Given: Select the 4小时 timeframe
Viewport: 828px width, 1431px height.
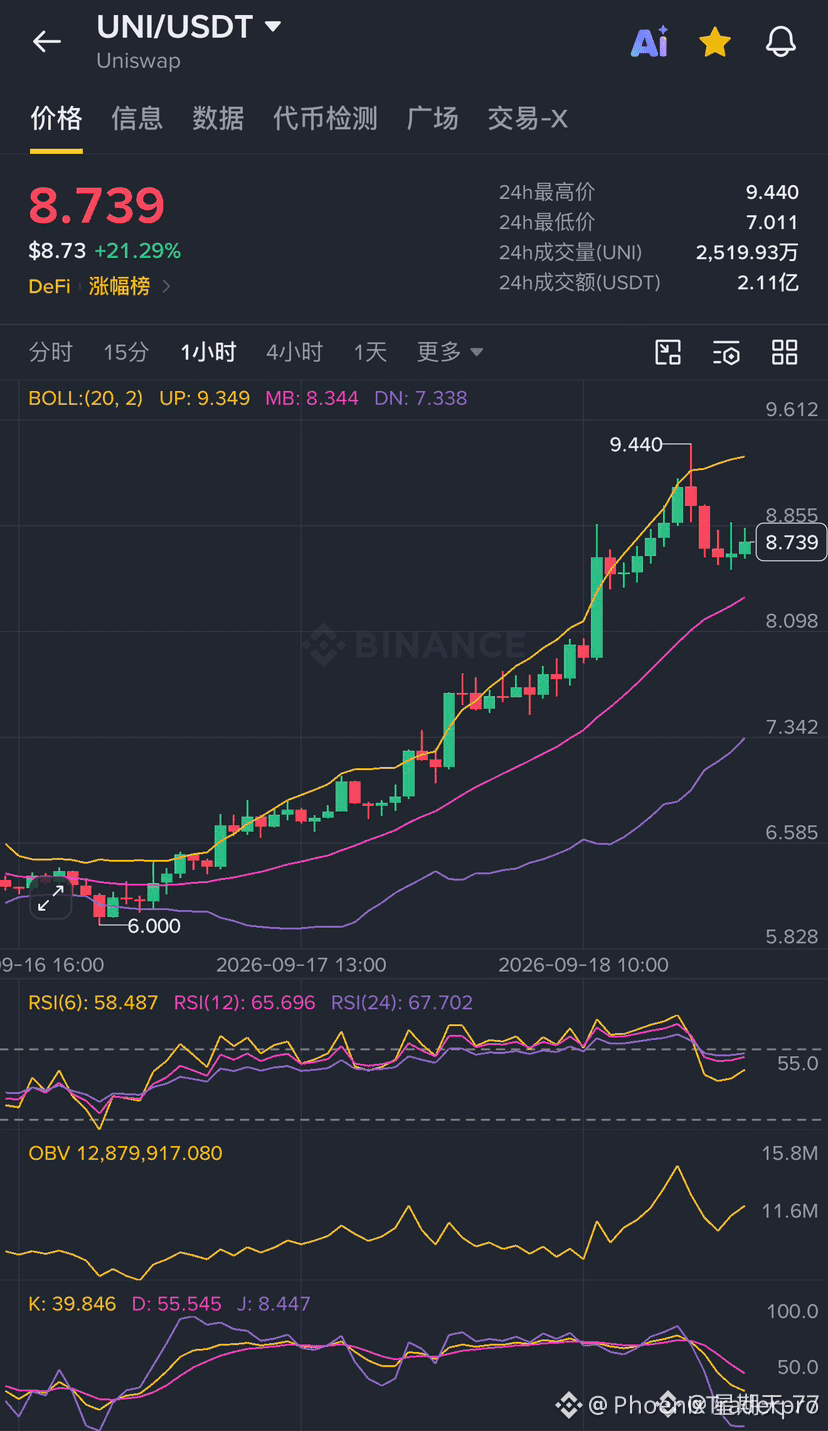Looking at the screenshot, I should coord(294,352).
